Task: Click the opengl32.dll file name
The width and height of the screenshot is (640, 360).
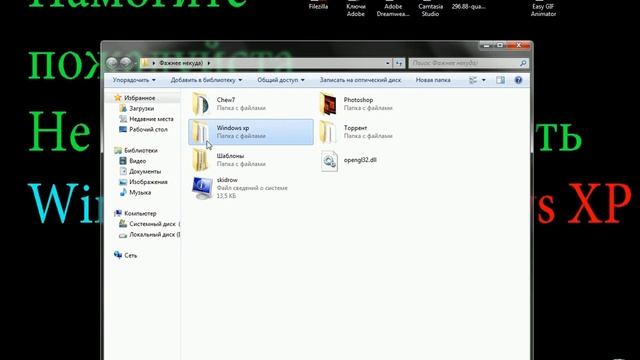Action: (x=360, y=160)
